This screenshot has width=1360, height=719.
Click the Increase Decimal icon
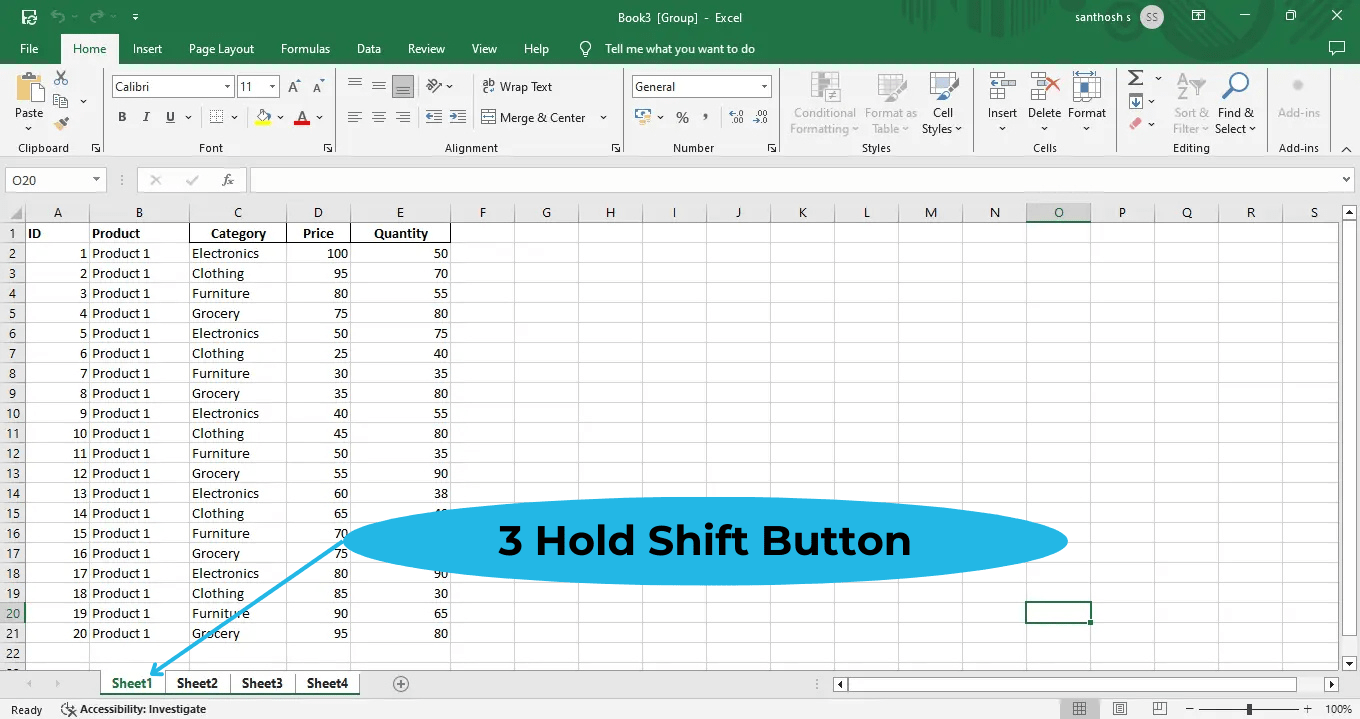click(735, 117)
